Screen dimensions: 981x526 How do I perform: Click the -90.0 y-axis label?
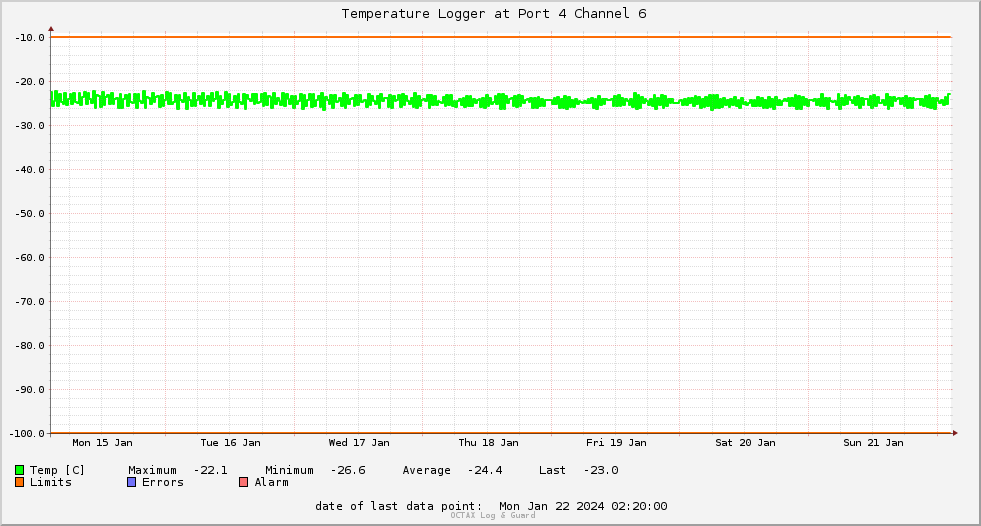(30, 390)
